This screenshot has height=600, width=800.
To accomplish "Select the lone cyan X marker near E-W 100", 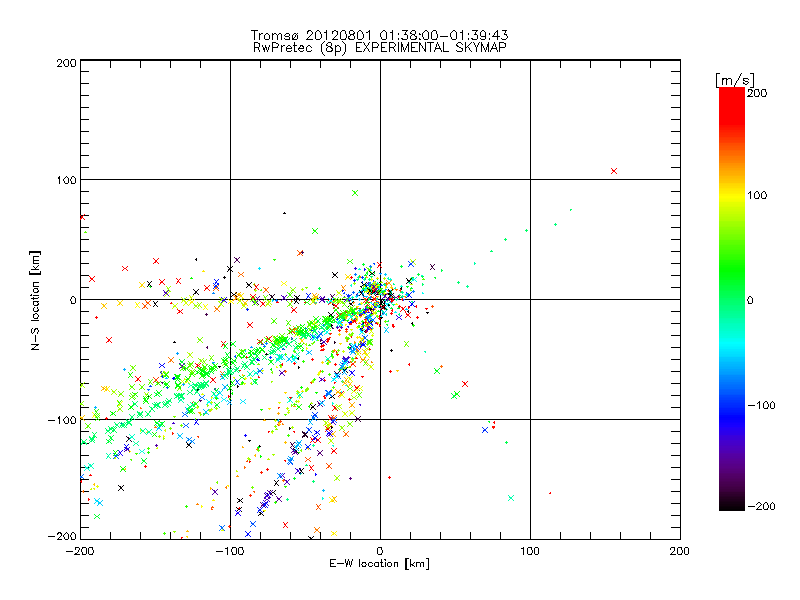I will click(x=511, y=498).
